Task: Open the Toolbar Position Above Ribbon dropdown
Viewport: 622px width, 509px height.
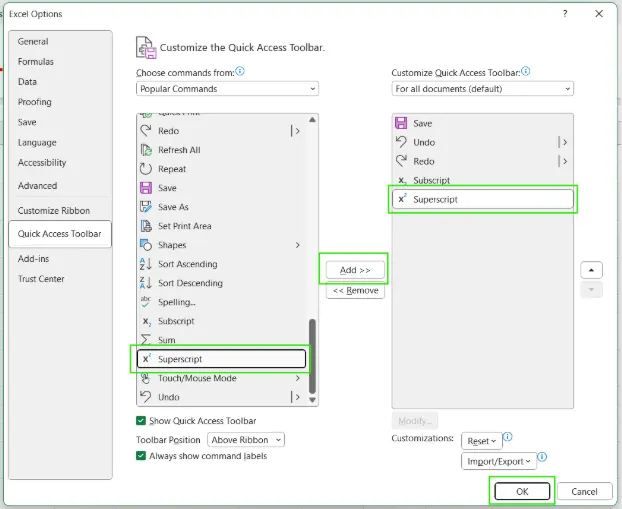Action: (x=246, y=440)
